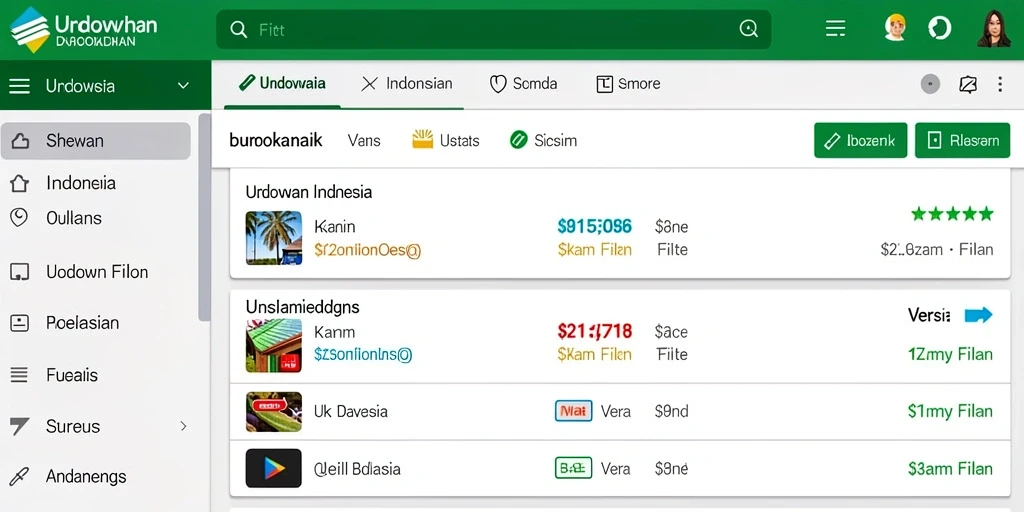The height and width of the screenshot is (512, 1024).
Task: Click the white circular refresh icon
Action: click(940, 28)
